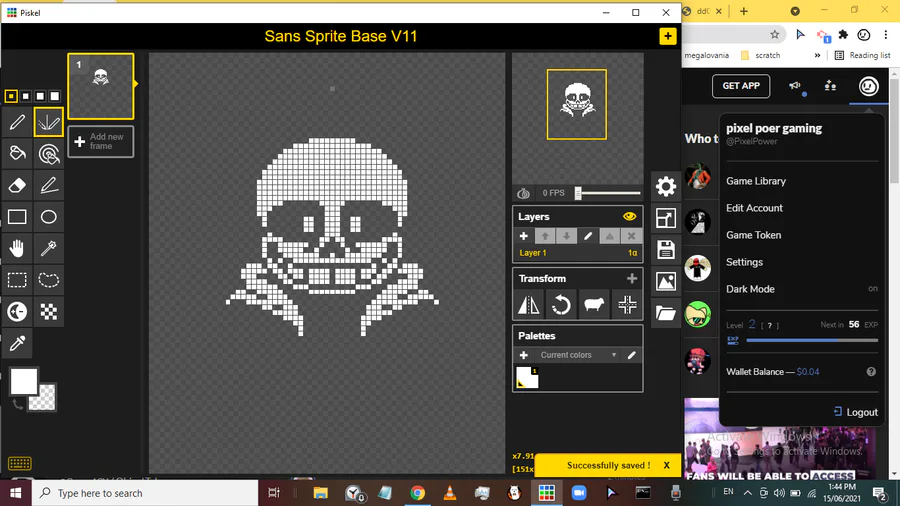
Task: Click the Flip vertically transform icon
Action: coord(529,305)
